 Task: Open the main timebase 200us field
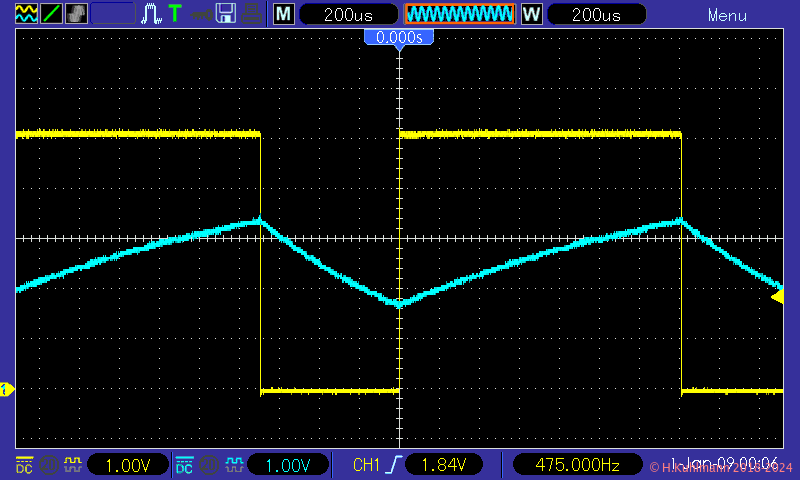pyautogui.click(x=345, y=15)
